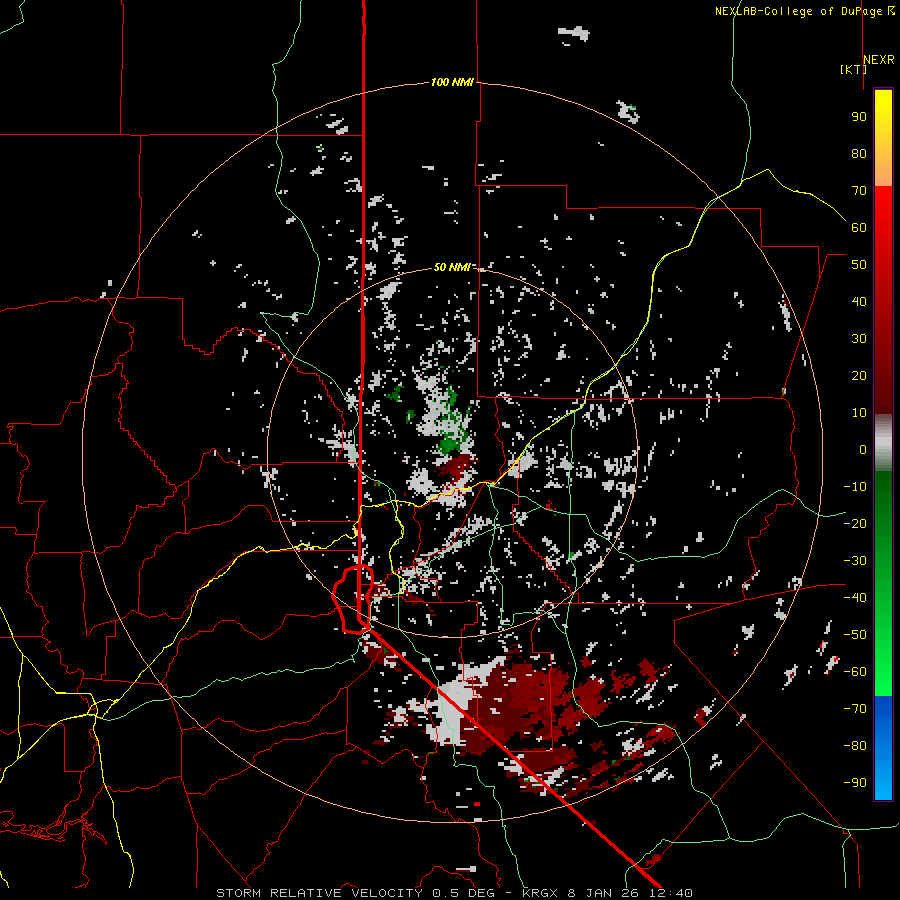Click the 80 value on velocity scale
Screen dimensions: 900x900
(859, 154)
